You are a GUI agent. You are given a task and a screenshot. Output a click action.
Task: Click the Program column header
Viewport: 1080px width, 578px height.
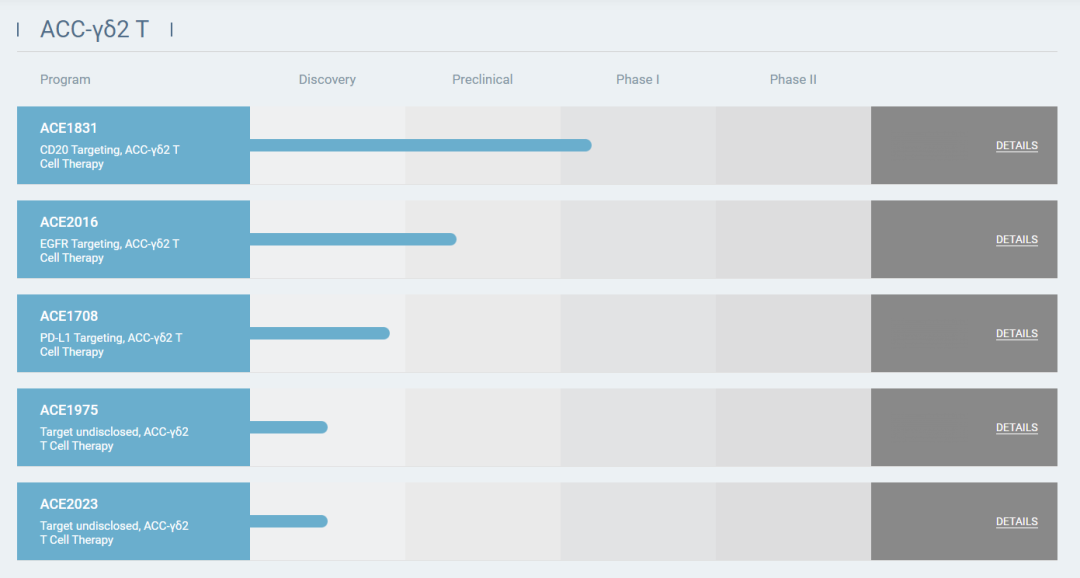click(65, 80)
